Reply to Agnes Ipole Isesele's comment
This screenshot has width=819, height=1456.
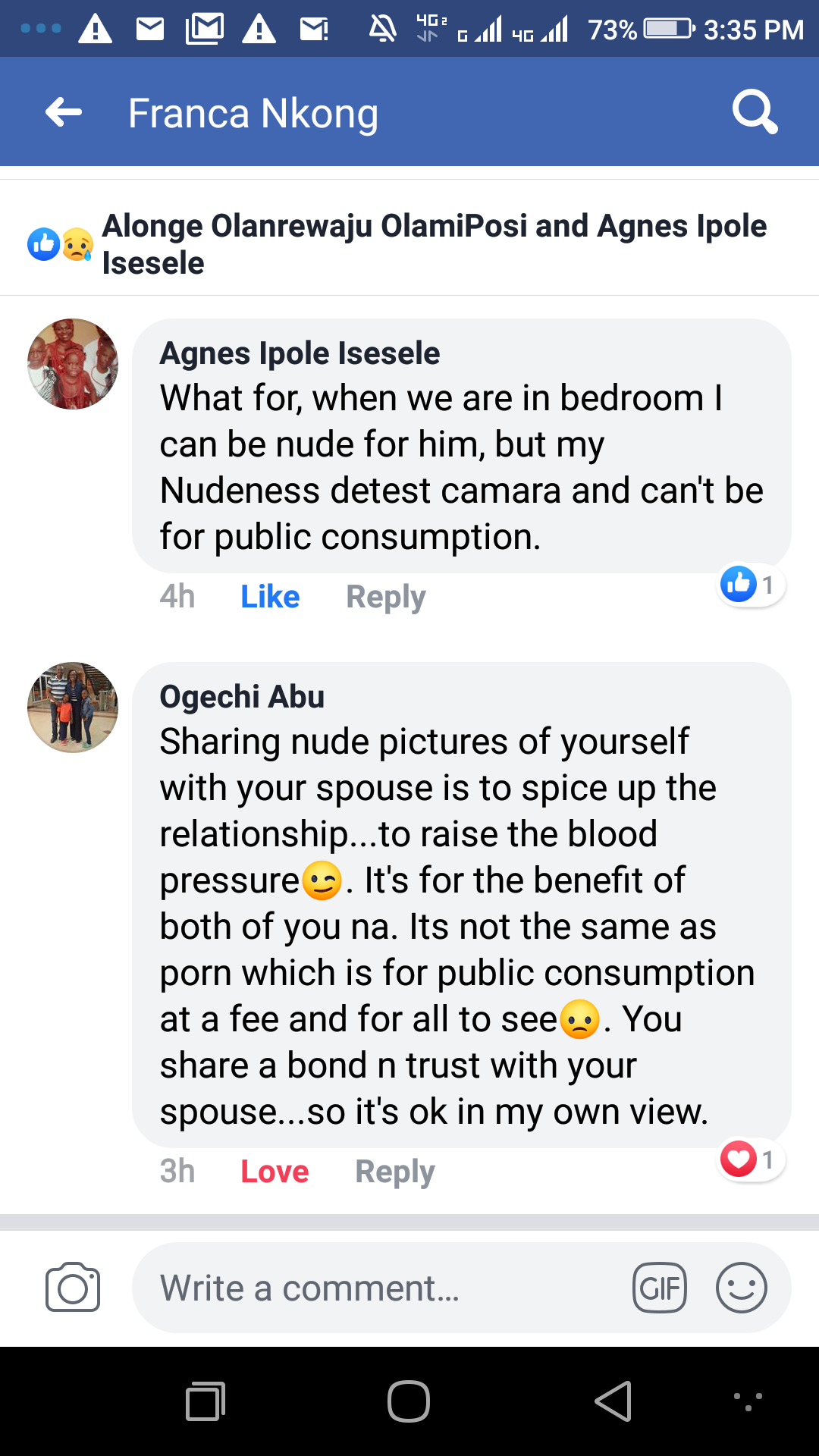[386, 597]
